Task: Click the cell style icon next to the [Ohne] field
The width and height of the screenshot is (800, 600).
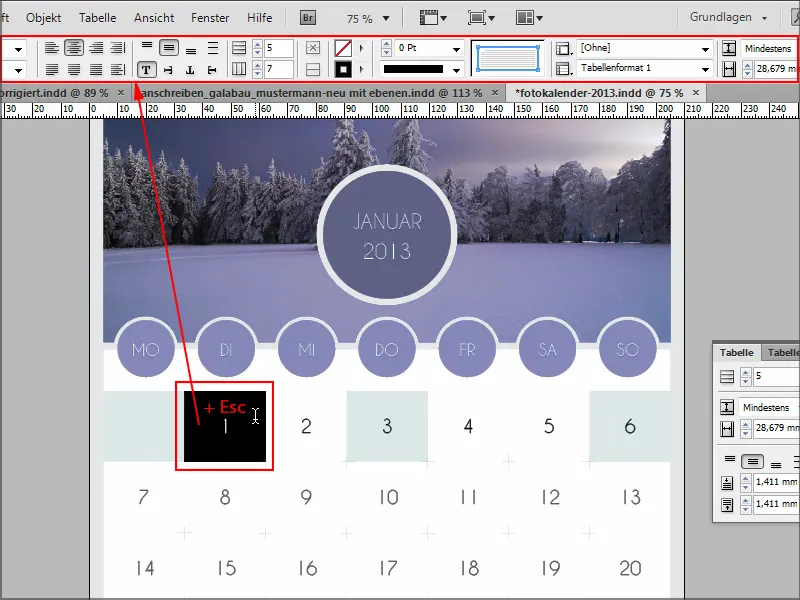Action: (564, 47)
